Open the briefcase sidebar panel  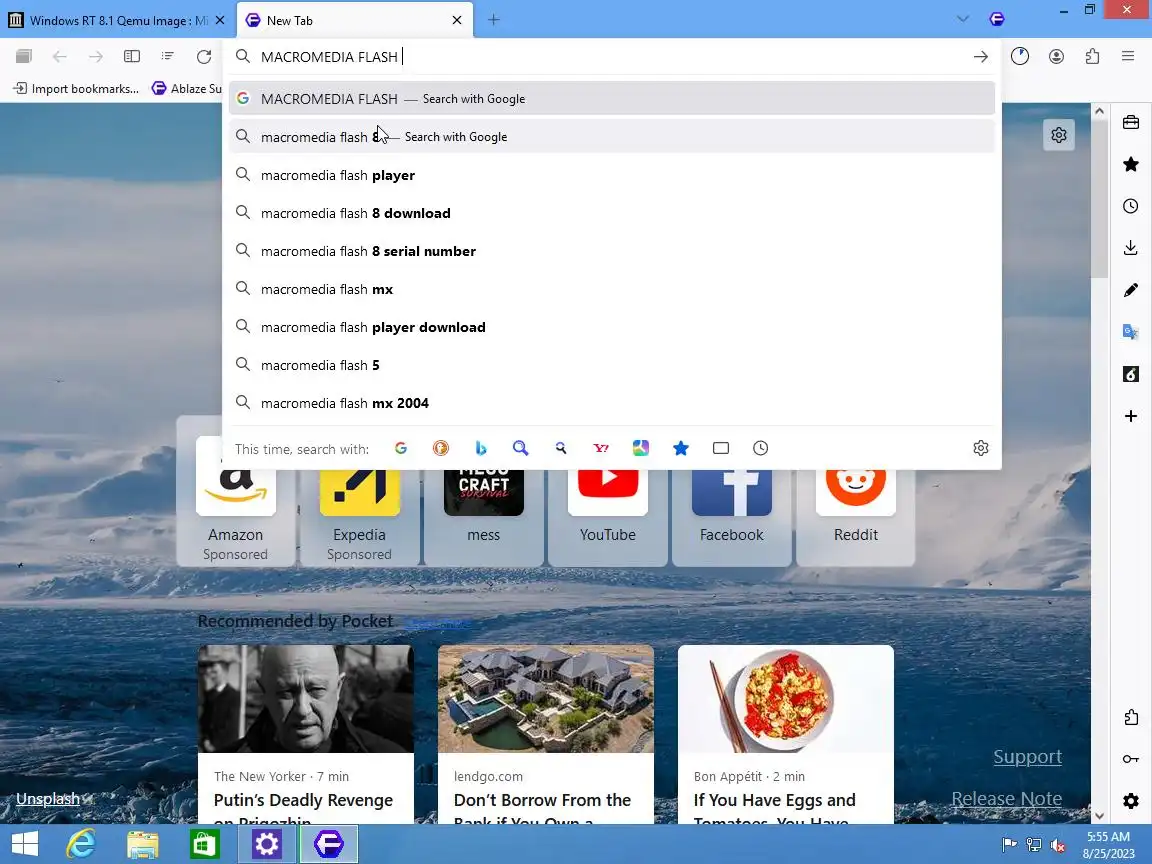(x=1131, y=123)
